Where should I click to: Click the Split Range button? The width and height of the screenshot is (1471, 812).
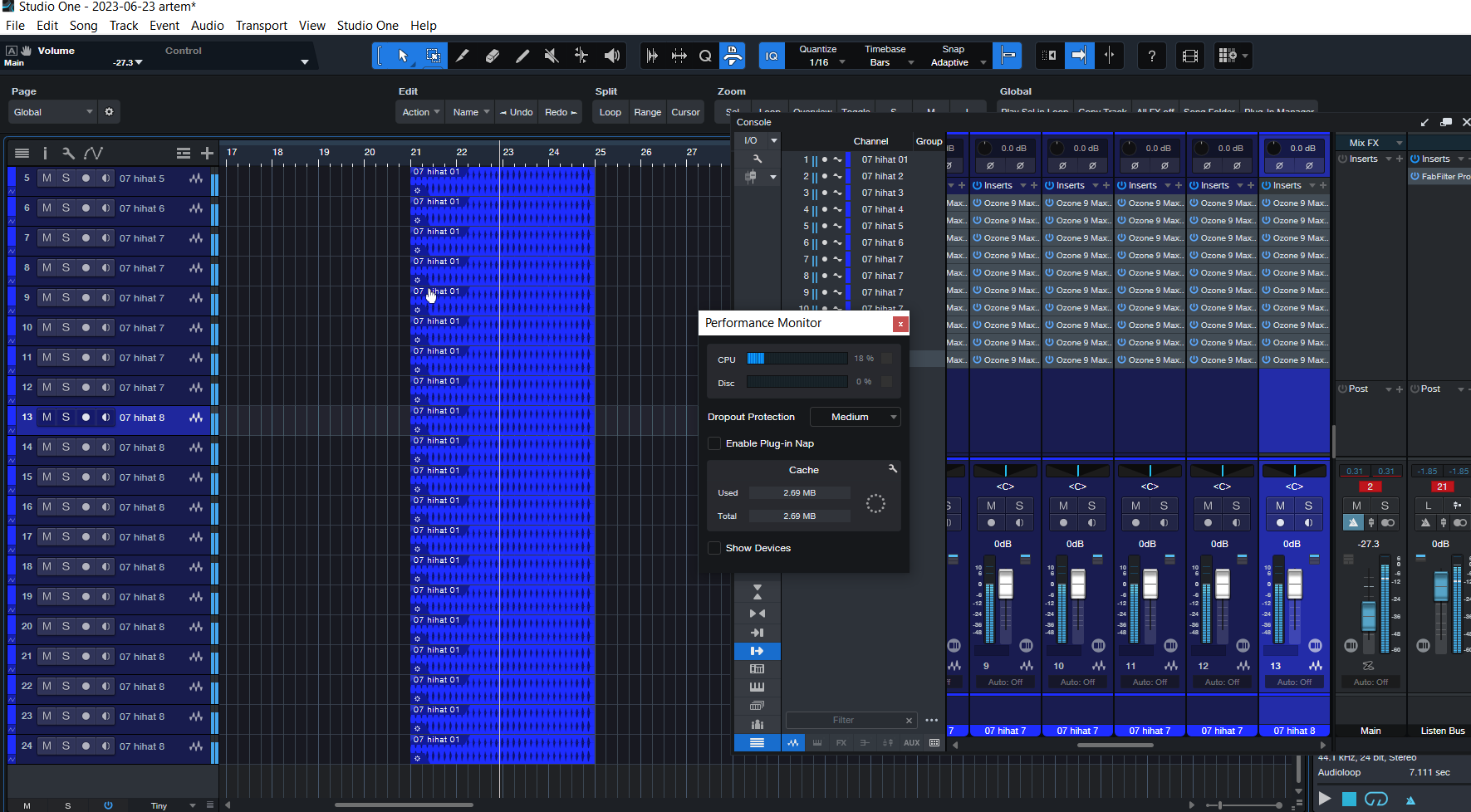click(647, 112)
